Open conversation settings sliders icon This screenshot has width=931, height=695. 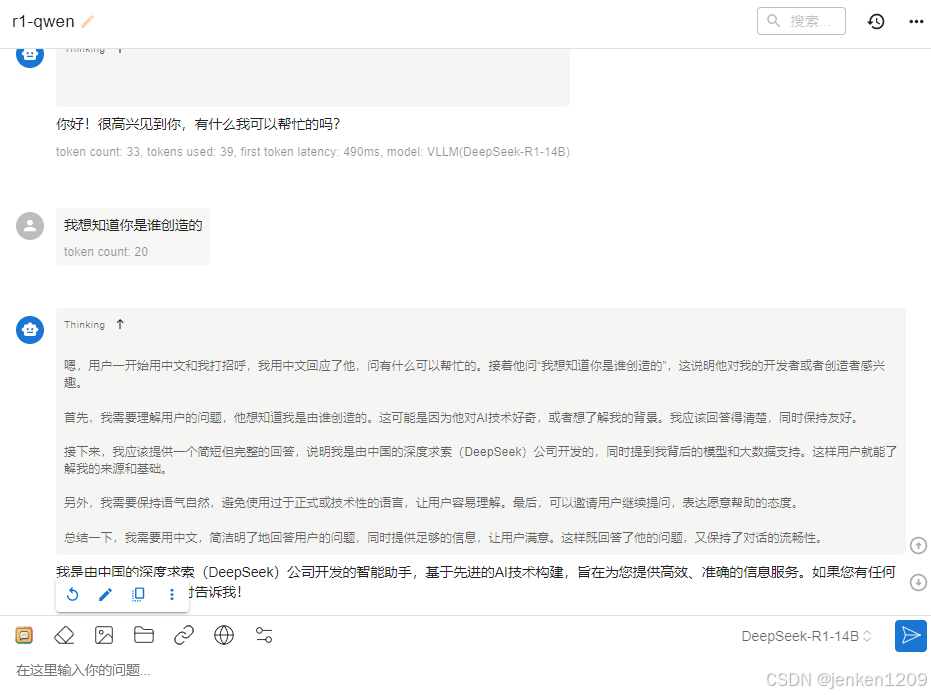click(x=264, y=635)
